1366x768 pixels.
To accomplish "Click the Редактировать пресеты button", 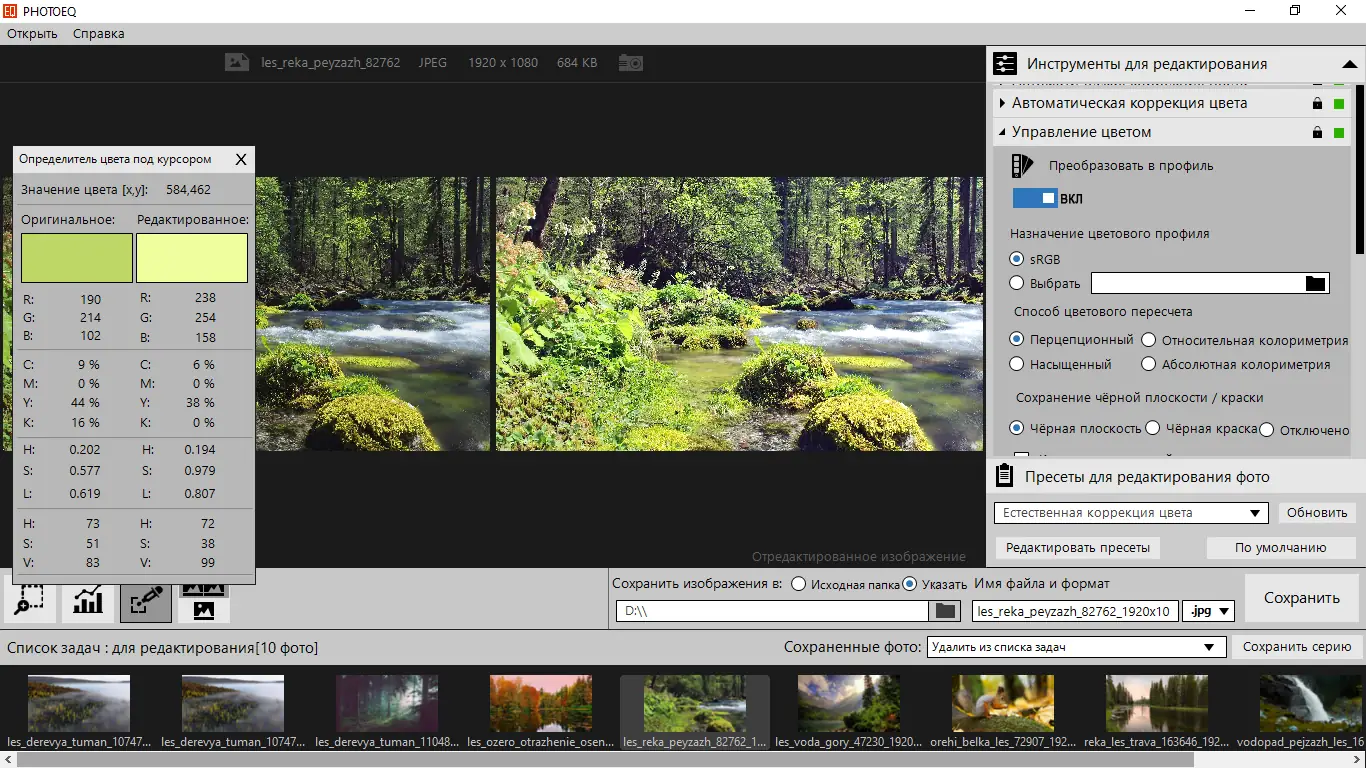I will pos(1078,548).
